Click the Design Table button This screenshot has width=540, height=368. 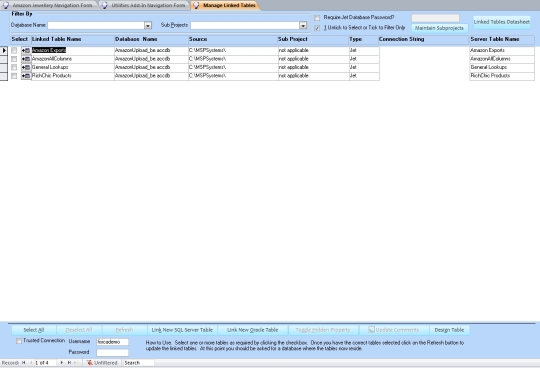[x=449, y=330]
